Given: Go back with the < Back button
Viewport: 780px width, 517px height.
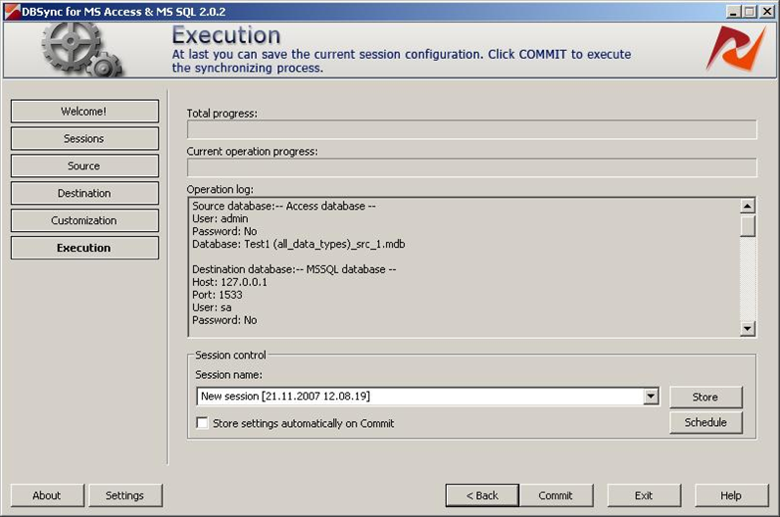Looking at the screenshot, I should click(x=482, y=495).
